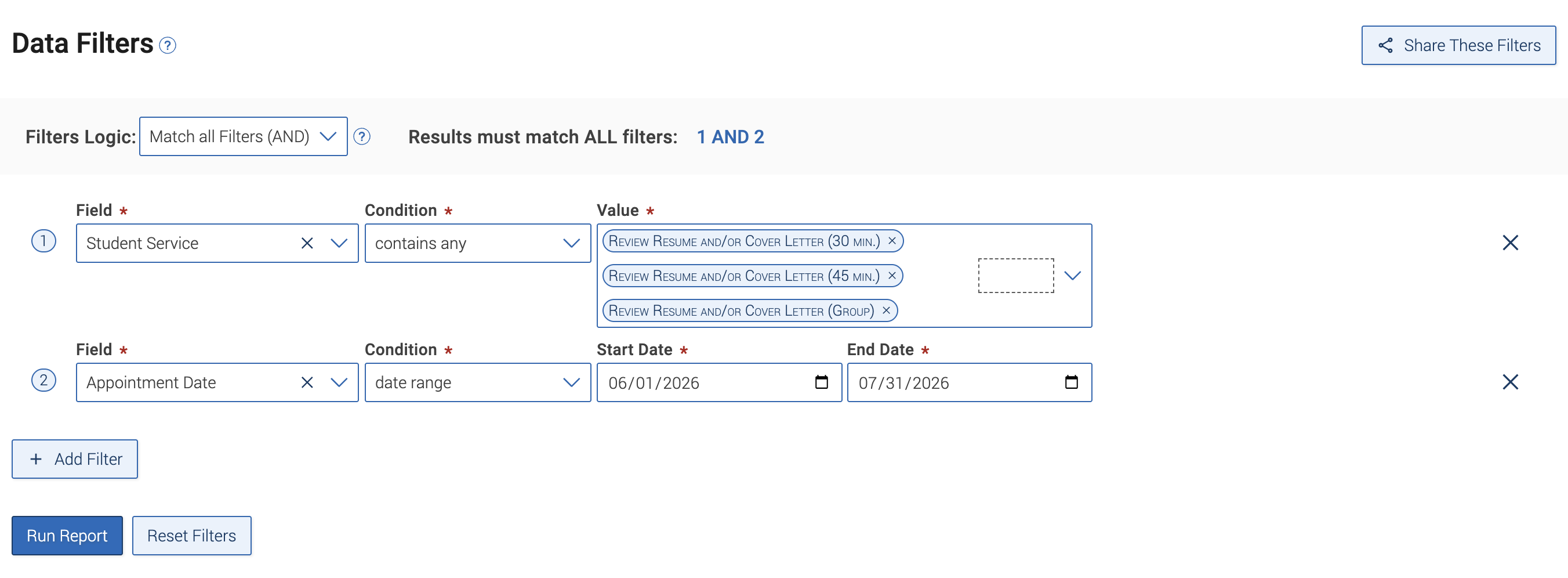
Task: Click the '1 AND 2' logic text
Action: 730,137
